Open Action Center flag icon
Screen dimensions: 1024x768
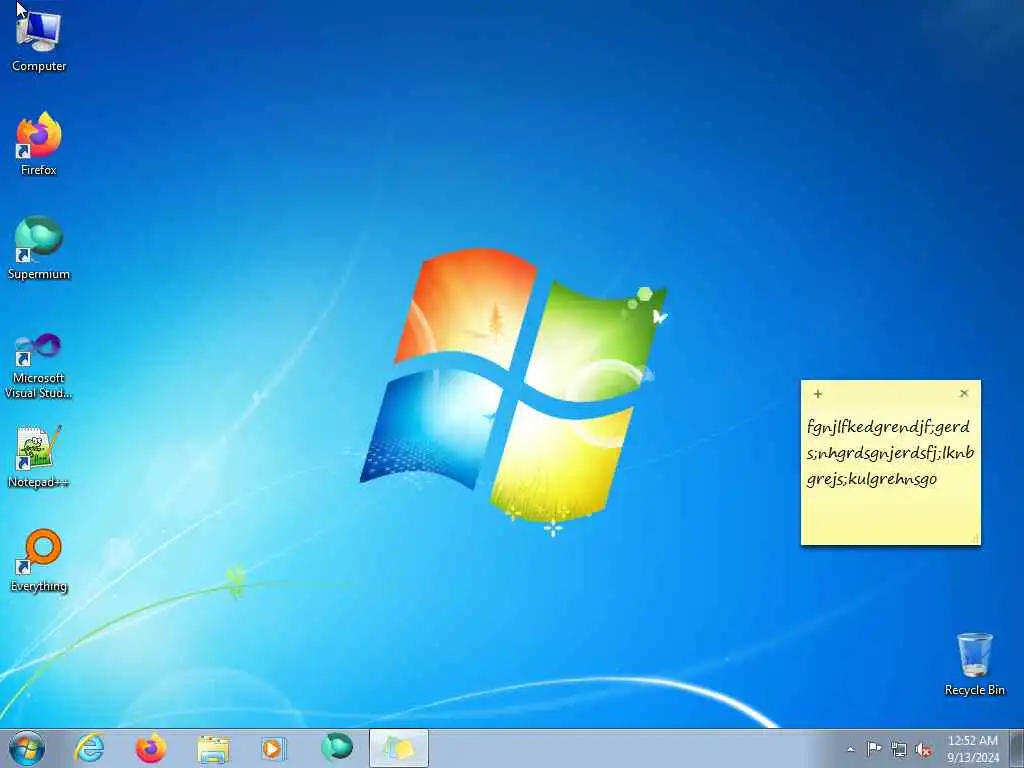[x=873, y=748]
